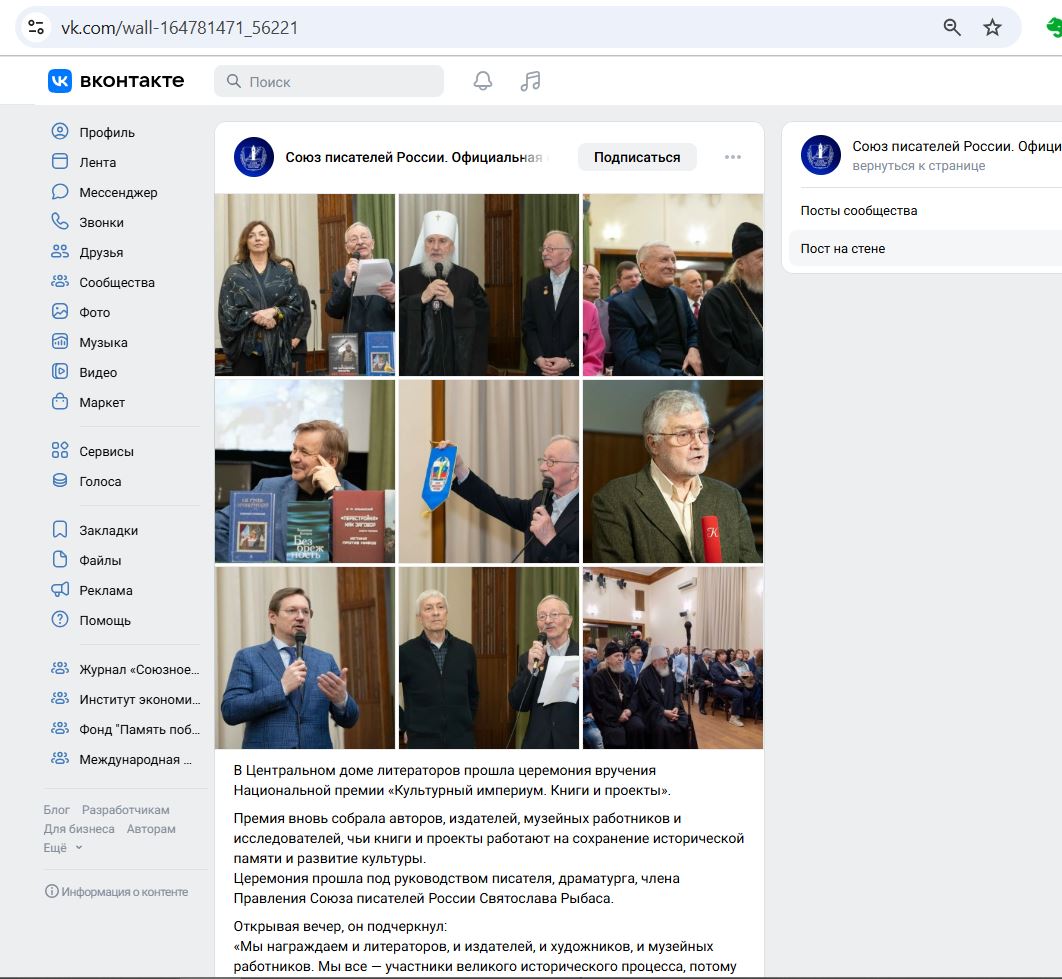
Task: Bookmark this page with the star icon
Action: point(992,27)
